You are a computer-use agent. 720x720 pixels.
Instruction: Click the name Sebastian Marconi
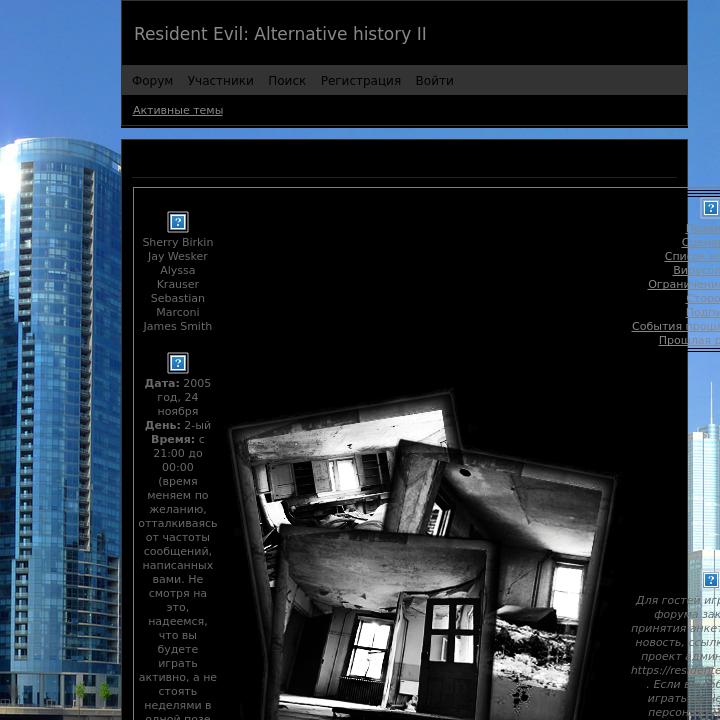coord(178,305)
